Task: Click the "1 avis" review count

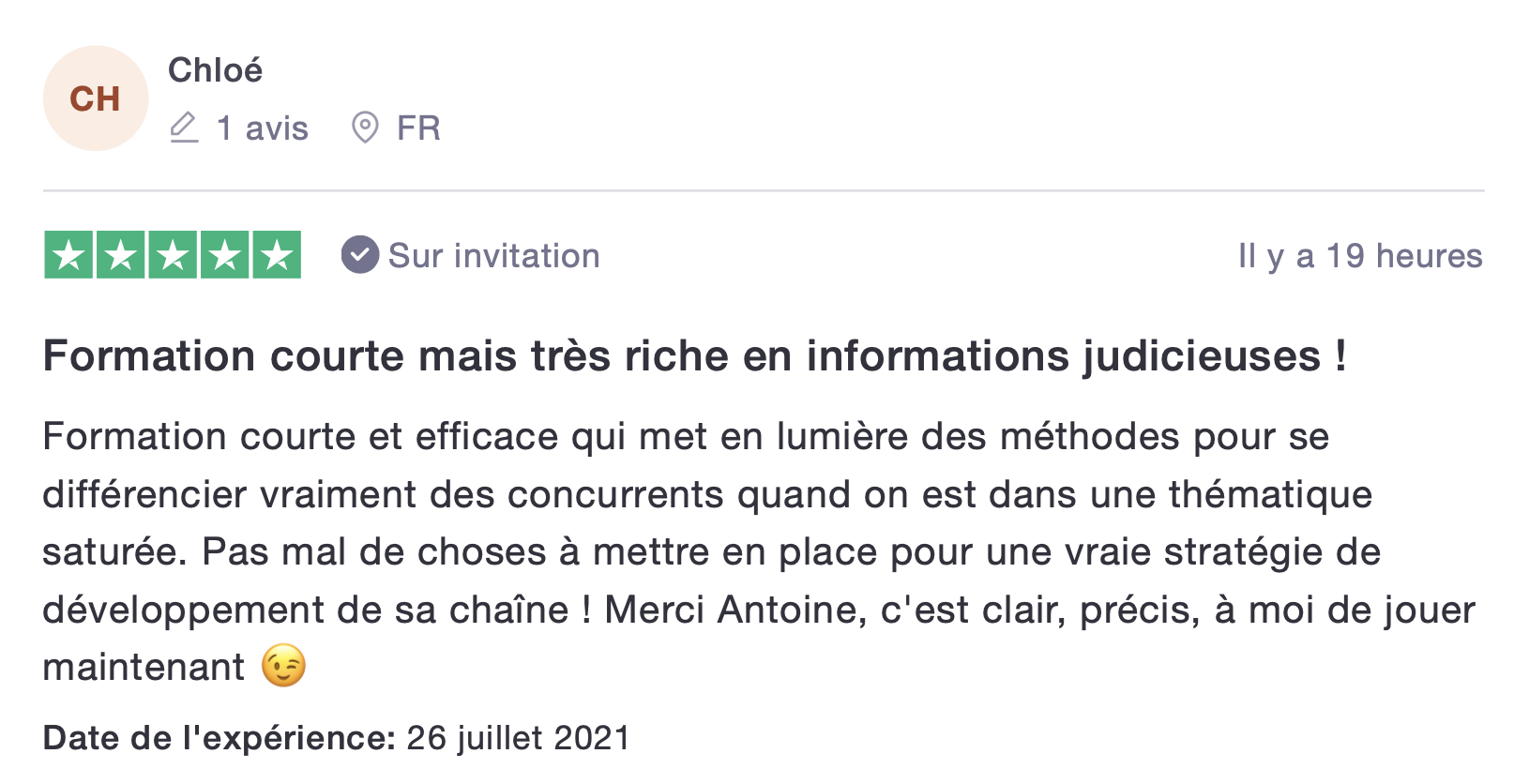Action: click(262, 128)
